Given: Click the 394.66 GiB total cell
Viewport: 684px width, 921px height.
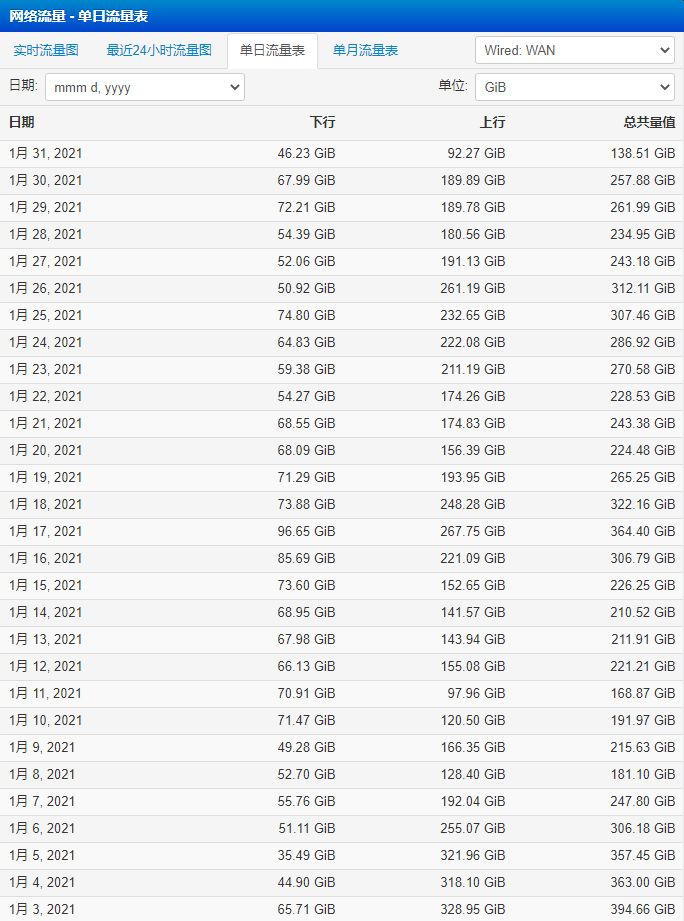Looking at the screenshot, I should pyautogui.click(x=642, y=910).
